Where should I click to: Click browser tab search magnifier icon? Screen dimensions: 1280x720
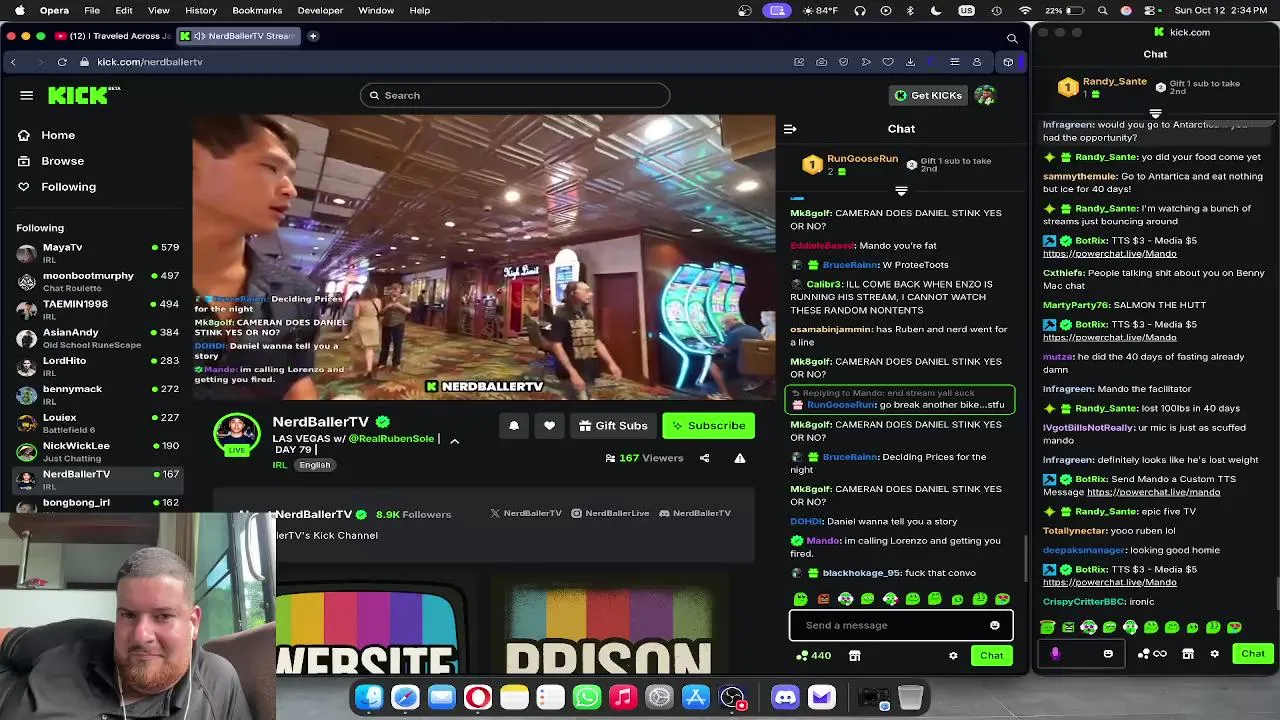click(x=1012, y=38)
